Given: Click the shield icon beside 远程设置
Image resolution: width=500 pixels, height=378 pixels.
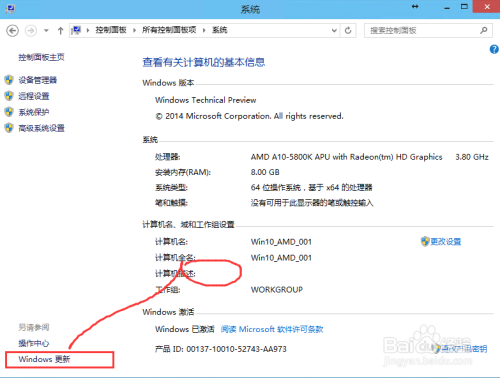Looking at the screenshot, I should point(9,96).
